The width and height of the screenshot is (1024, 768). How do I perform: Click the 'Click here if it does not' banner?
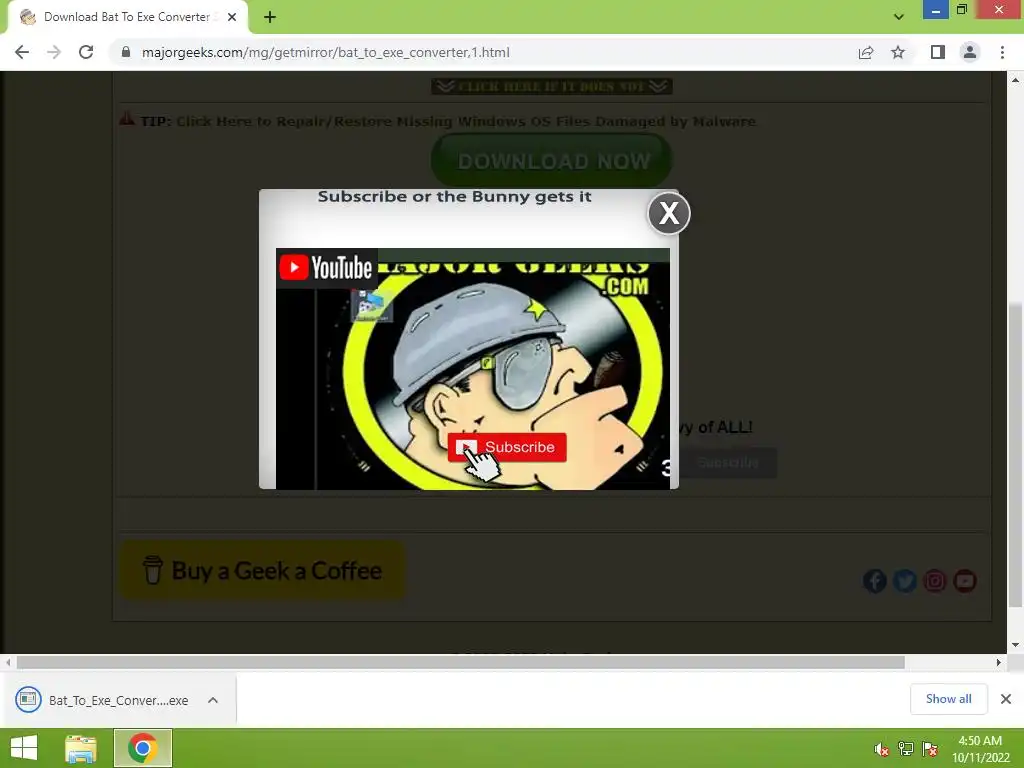[552, 86]
